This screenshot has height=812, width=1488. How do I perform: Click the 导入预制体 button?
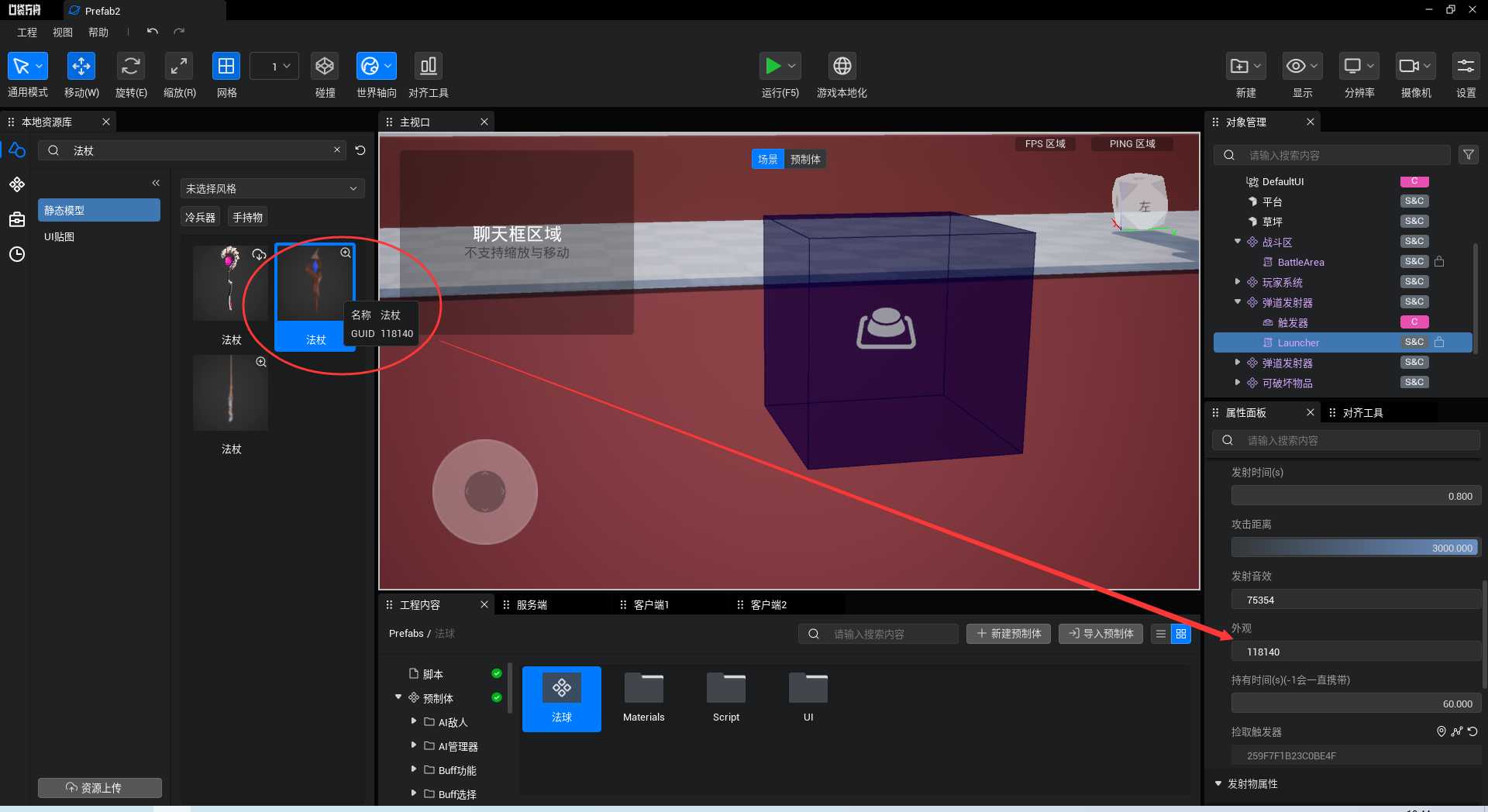click(x=1100, y=634)
